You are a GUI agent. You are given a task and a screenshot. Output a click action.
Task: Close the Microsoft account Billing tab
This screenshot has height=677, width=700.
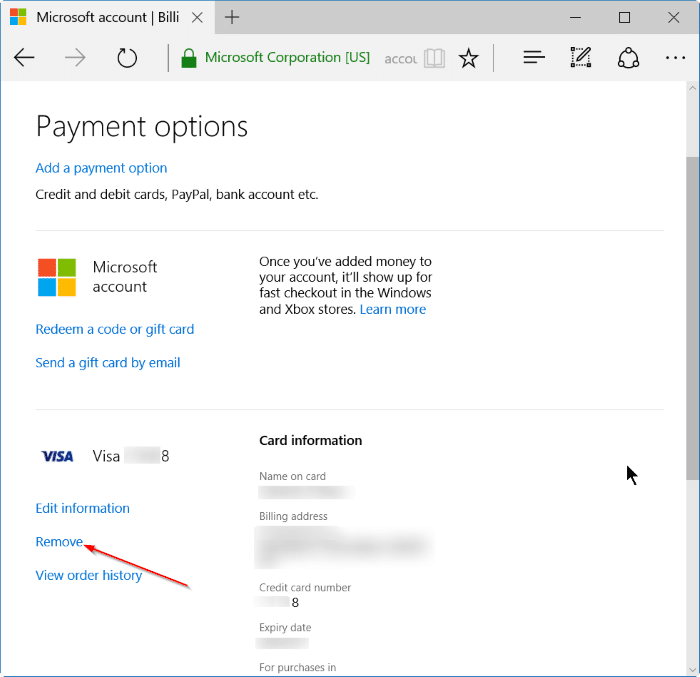(197, 17)
